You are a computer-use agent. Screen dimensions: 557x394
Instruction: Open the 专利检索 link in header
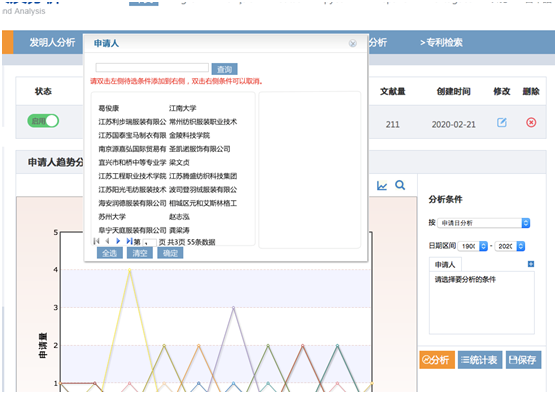441,43
